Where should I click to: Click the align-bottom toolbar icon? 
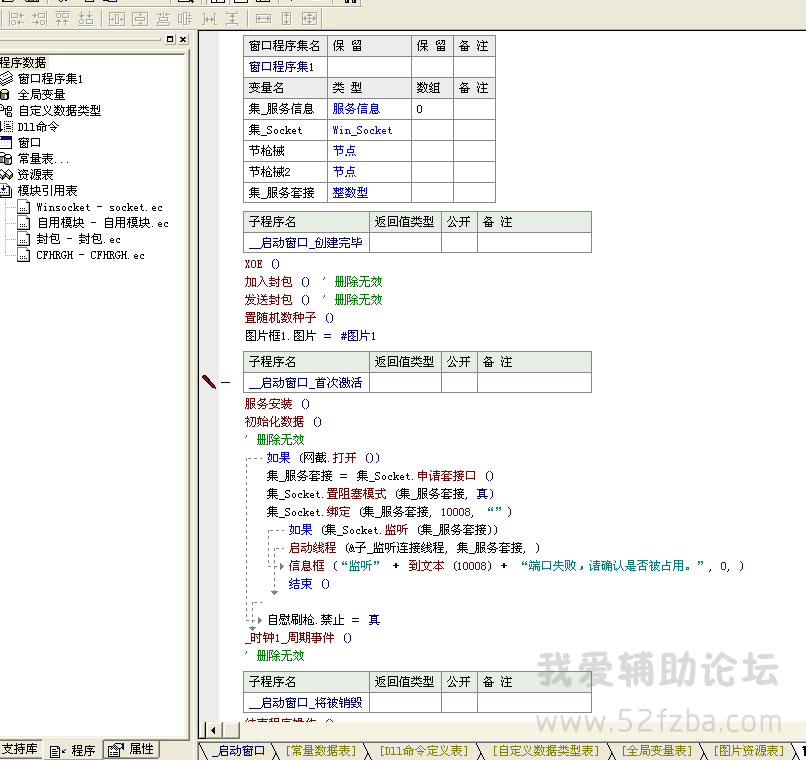pos(86,19)
